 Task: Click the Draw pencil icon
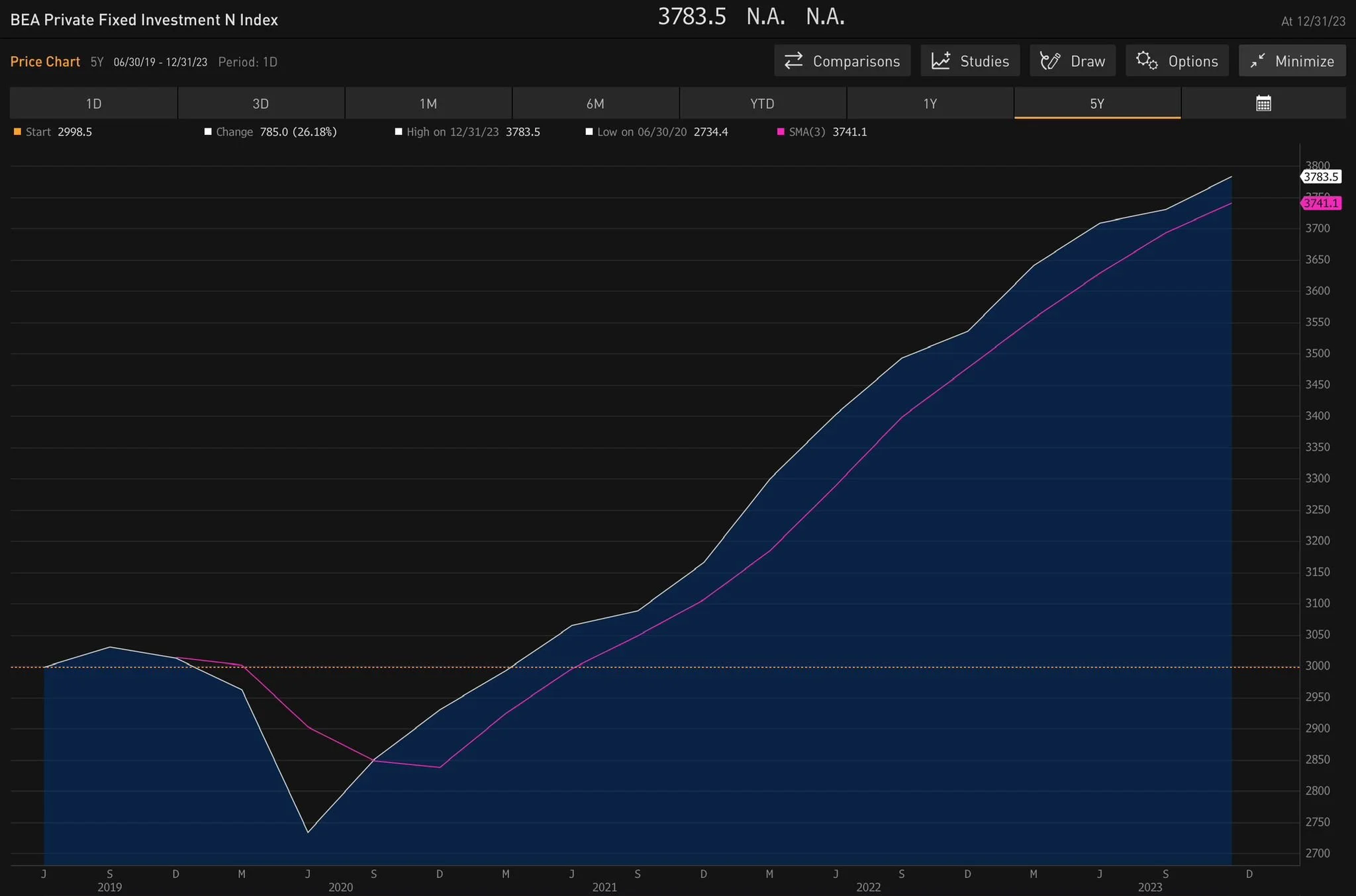[1050, 61]
